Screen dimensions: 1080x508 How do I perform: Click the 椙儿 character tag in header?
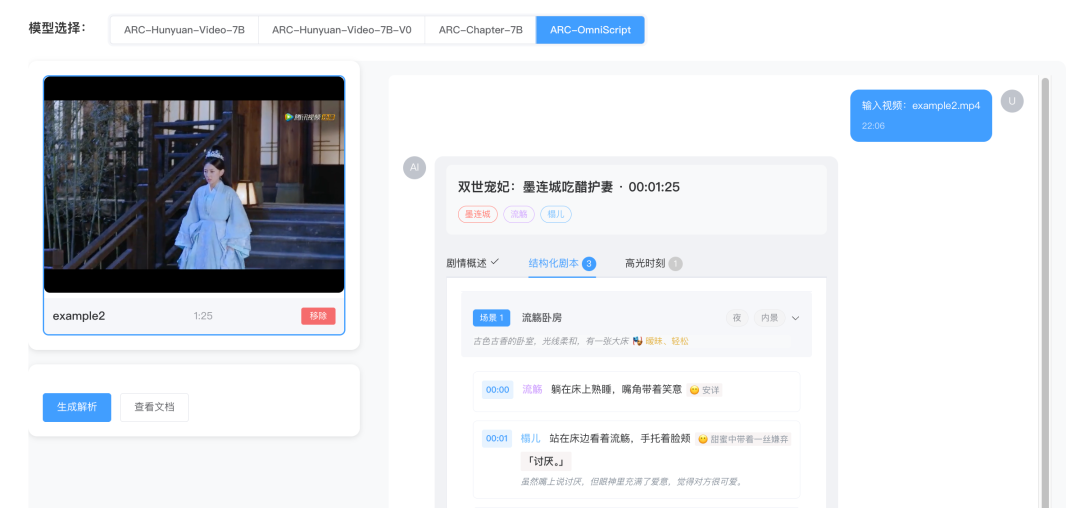555,214
